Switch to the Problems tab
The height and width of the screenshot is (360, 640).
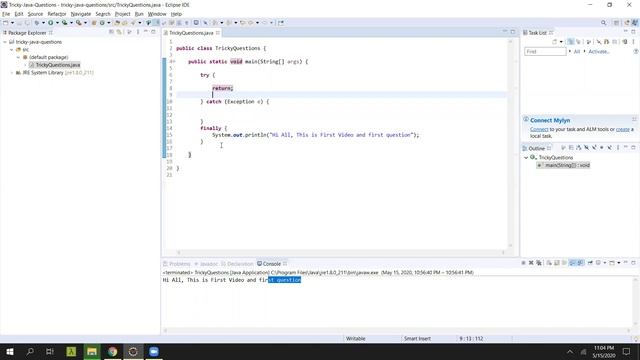[x=177, y=264]
